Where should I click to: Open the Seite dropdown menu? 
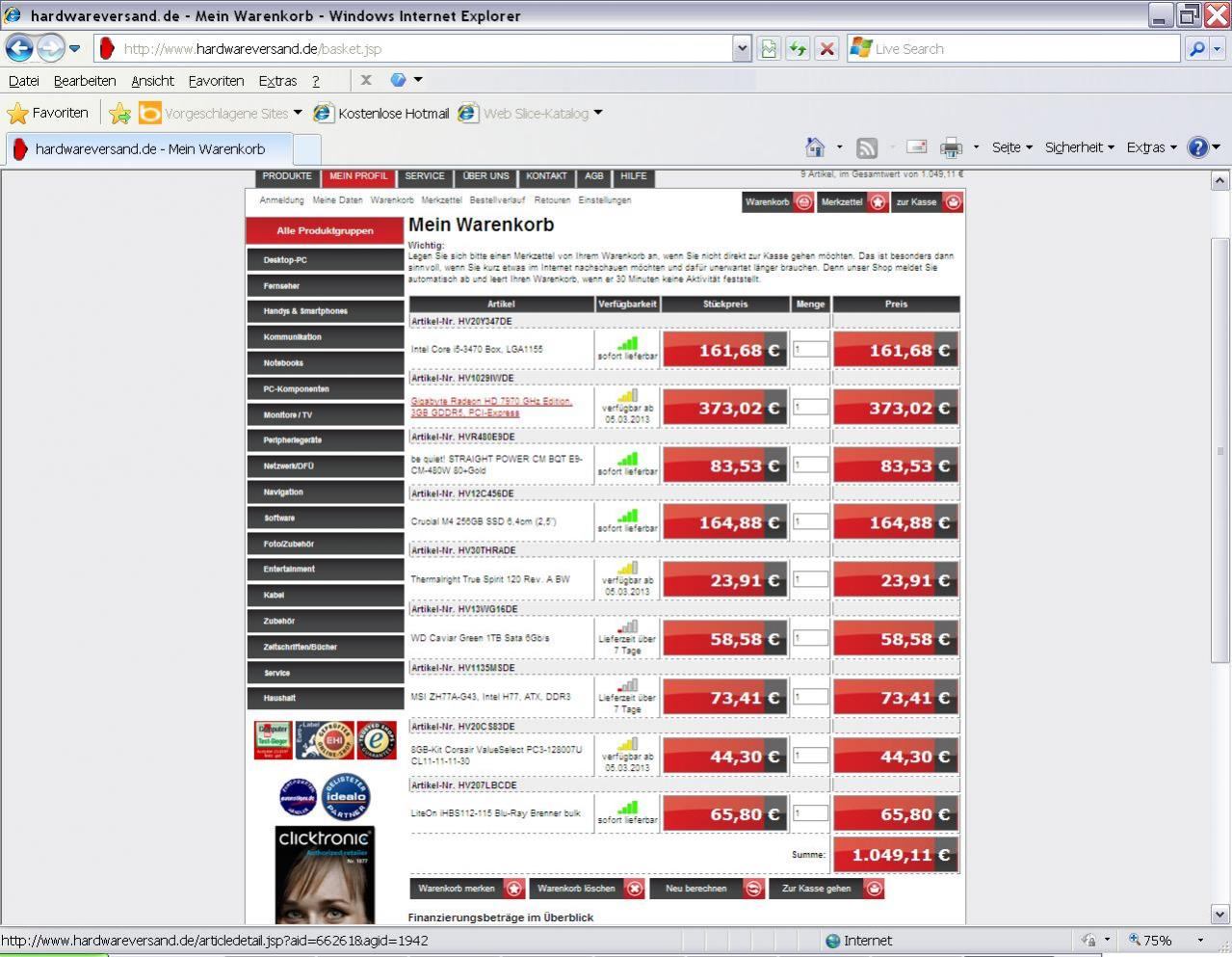[1011, 147]
